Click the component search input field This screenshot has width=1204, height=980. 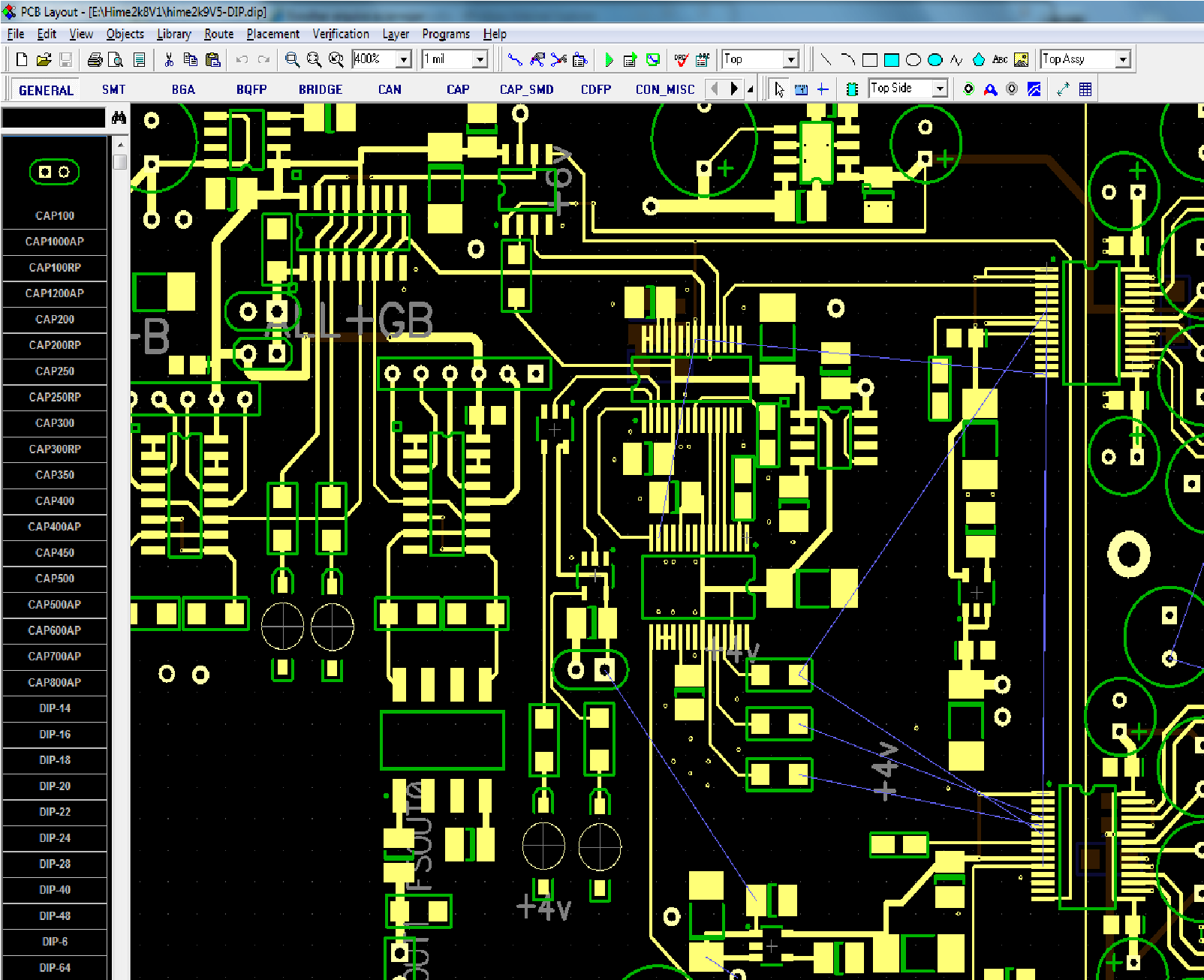pyautogui.click(x=53, y=118)
